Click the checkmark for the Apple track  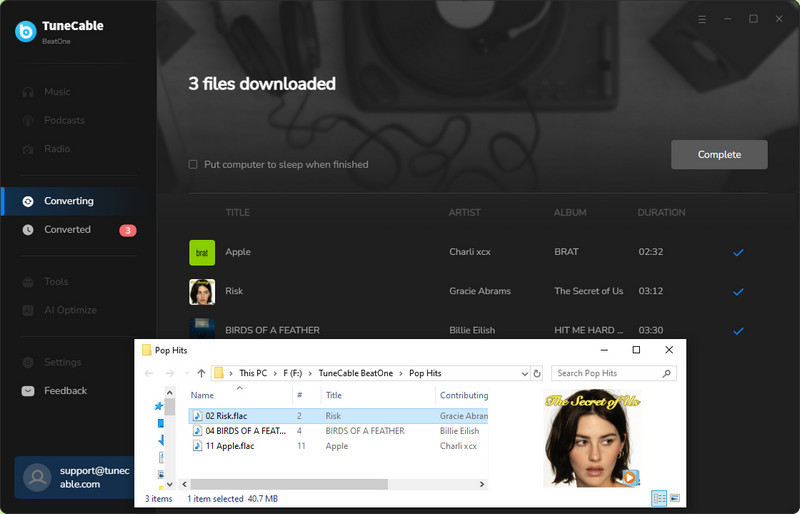coord(738,252)
